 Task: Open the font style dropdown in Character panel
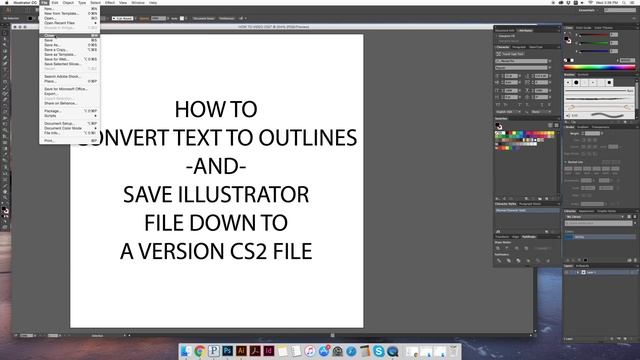[x=550, y=68]
